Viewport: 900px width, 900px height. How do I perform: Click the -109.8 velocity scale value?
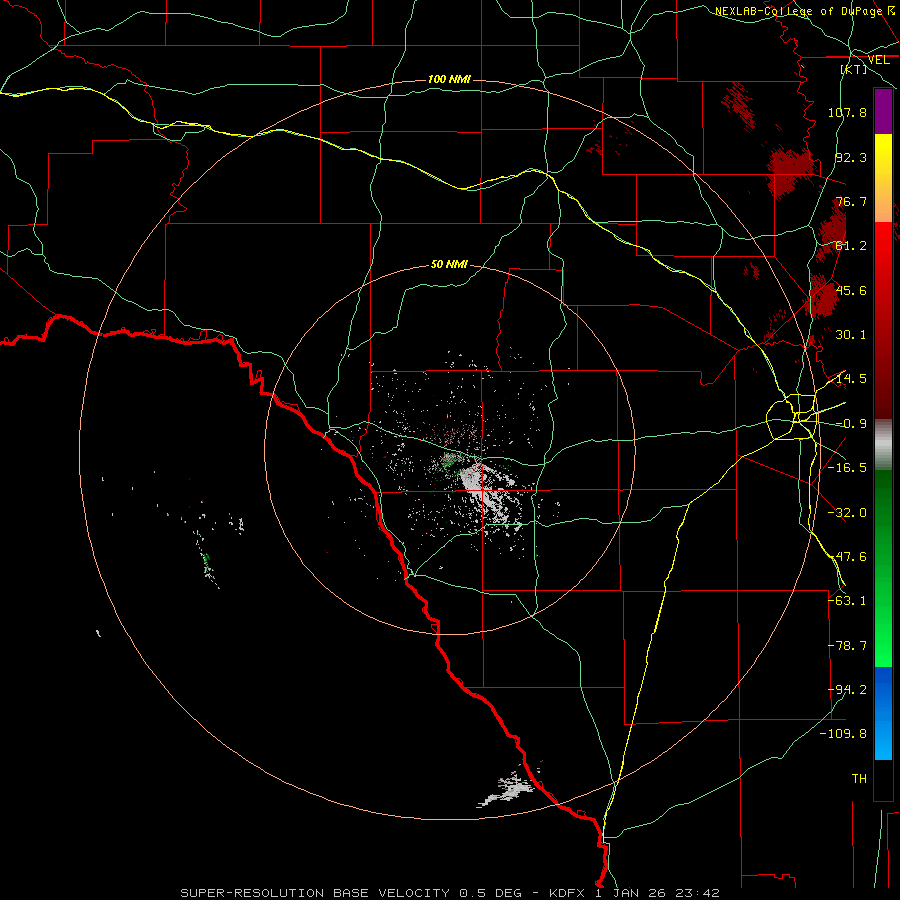click(844, 734)
